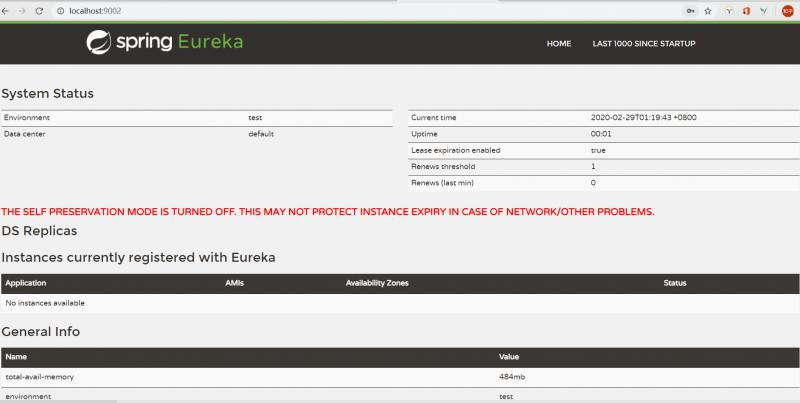Open the Y extension icon beside the star

coord(729,11)
